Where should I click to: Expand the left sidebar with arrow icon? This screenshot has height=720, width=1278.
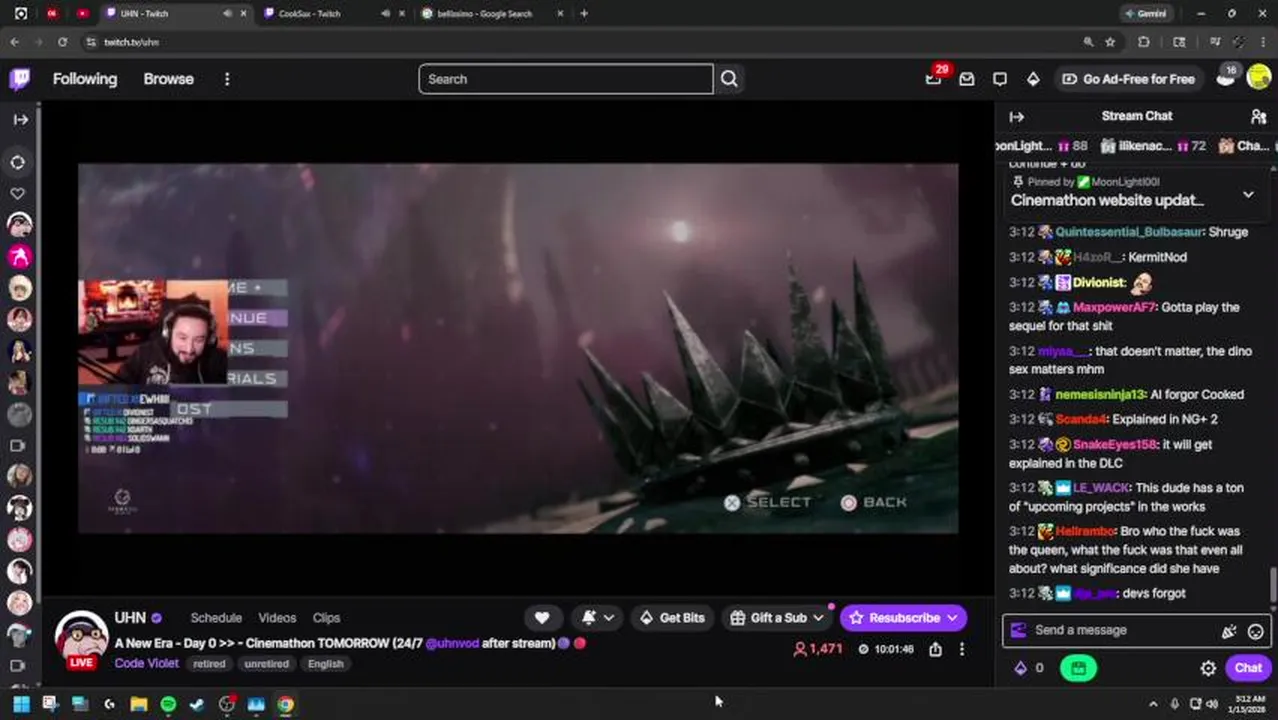19,119
